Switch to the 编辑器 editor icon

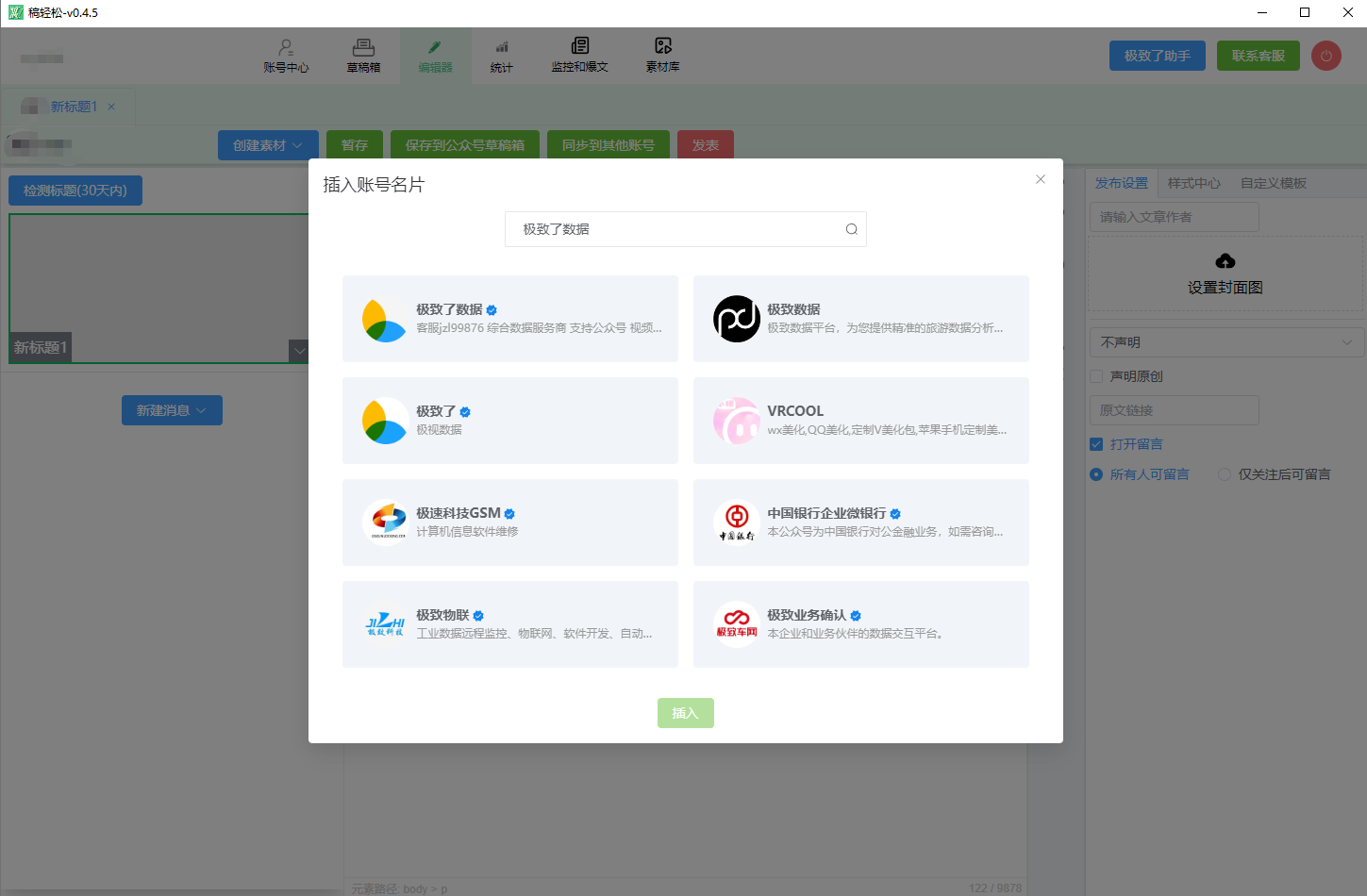click(x=435, y=47)
